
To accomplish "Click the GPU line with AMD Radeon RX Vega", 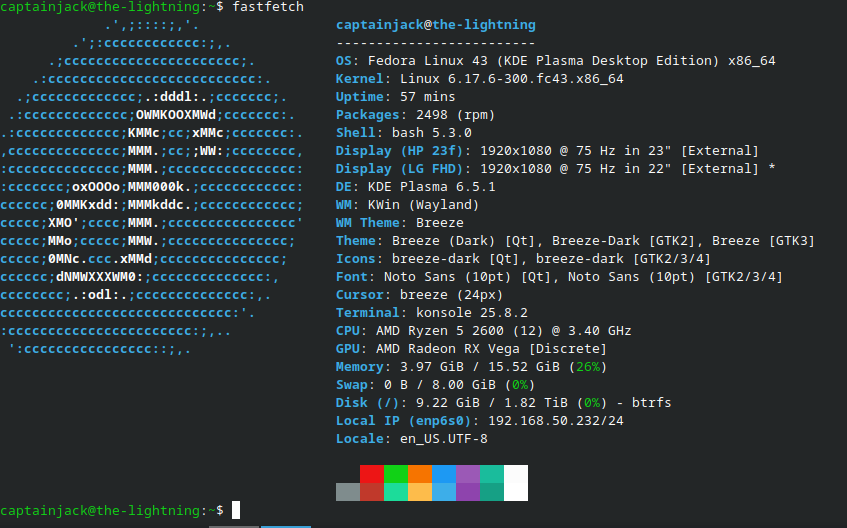I will pyautogui.click(x=471, y=349).
